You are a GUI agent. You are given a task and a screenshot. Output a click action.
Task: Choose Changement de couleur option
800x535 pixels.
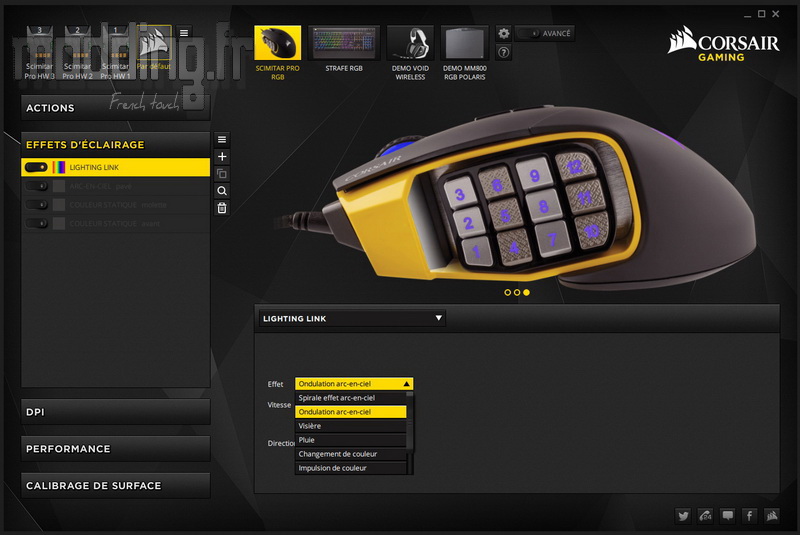pos(351,454)
